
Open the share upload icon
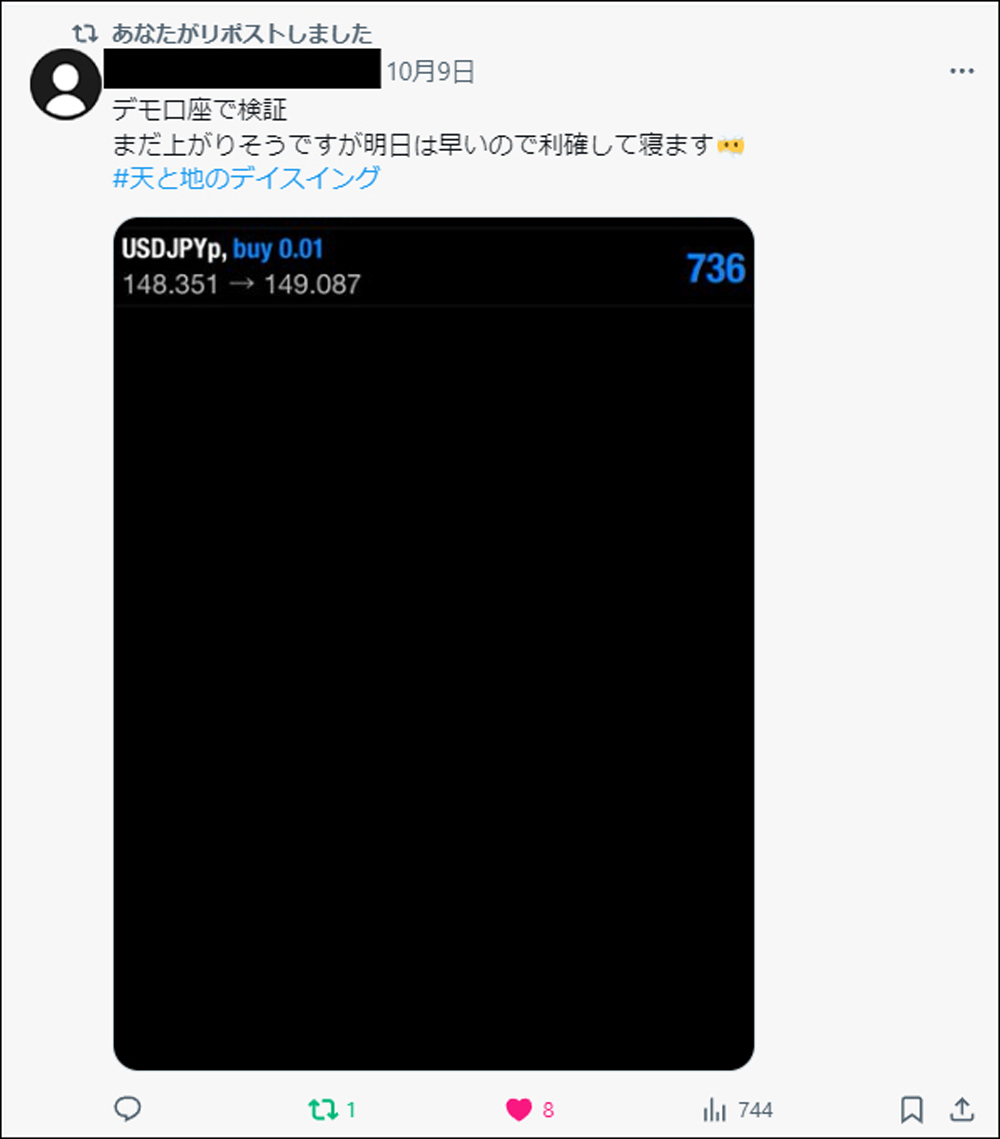pos(962,1108)
